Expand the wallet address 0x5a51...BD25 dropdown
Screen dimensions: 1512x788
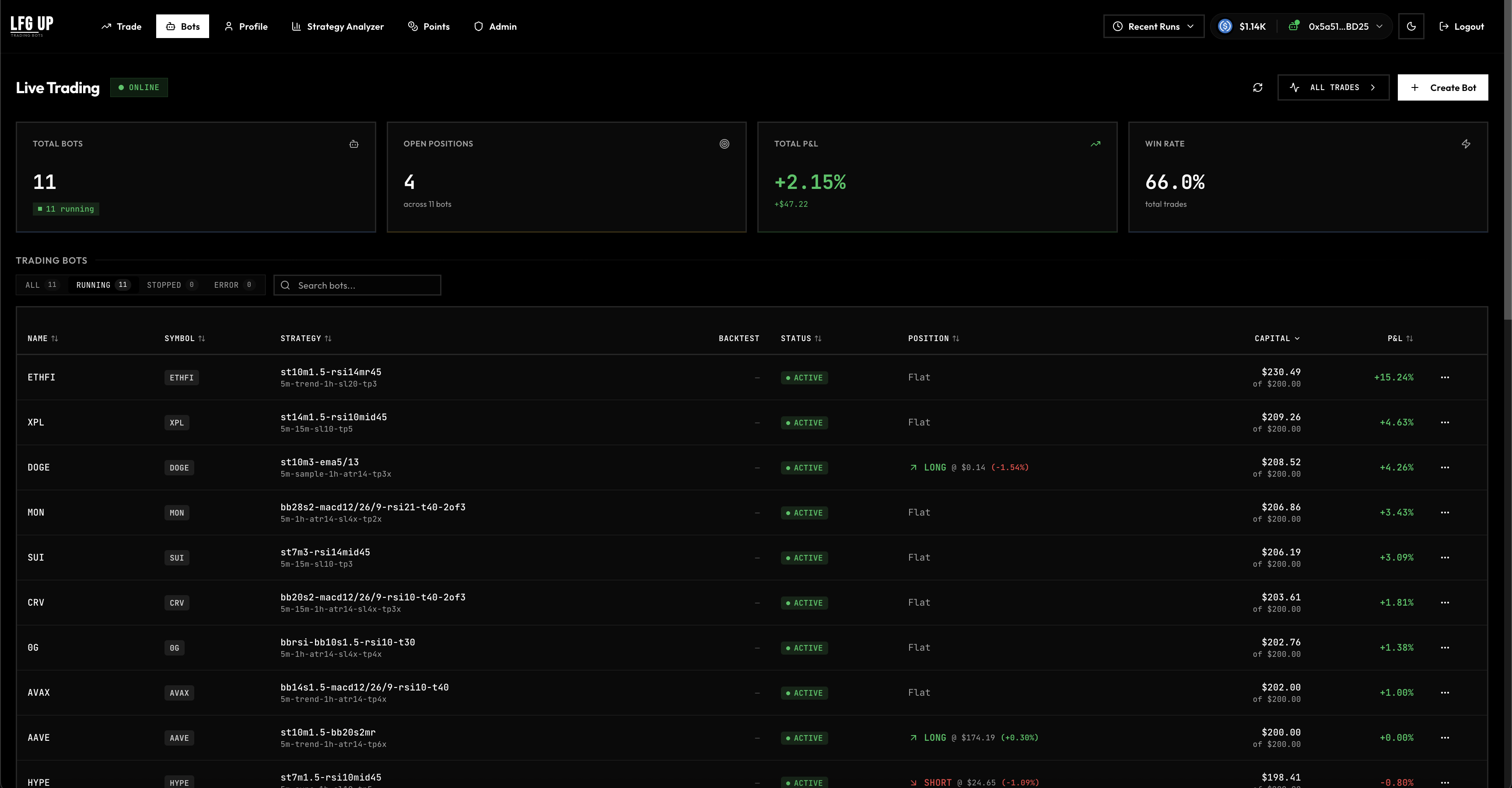(1345, 26)
